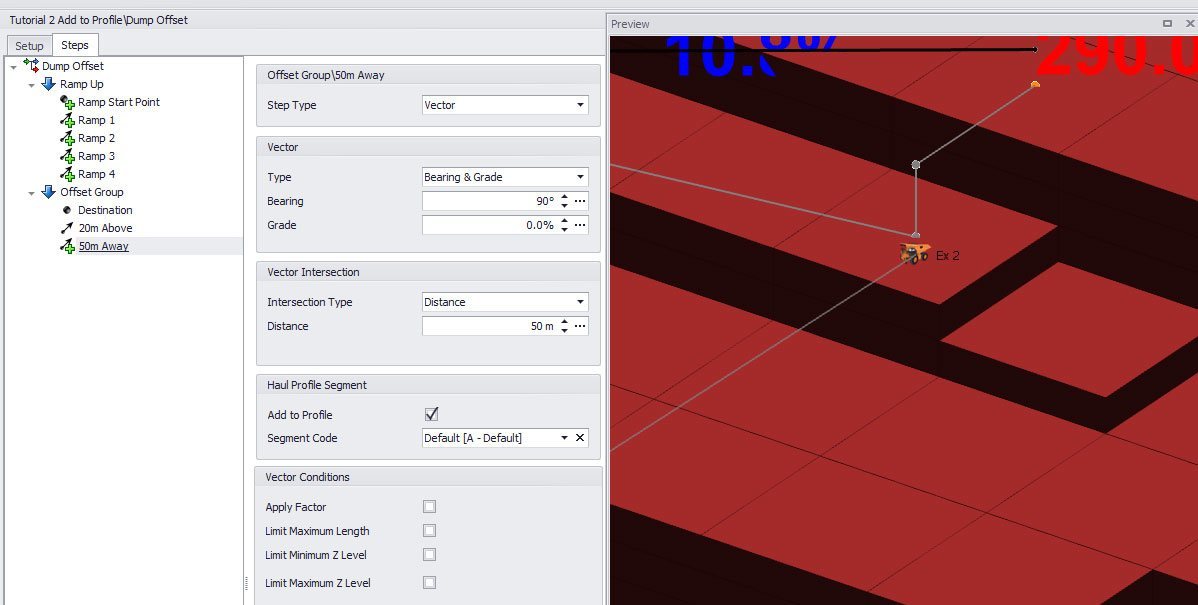The height and width of the screenshot is (605, 1198).
Task: Click the Ramp 3 vector icon
Action: tap(67, 157)
